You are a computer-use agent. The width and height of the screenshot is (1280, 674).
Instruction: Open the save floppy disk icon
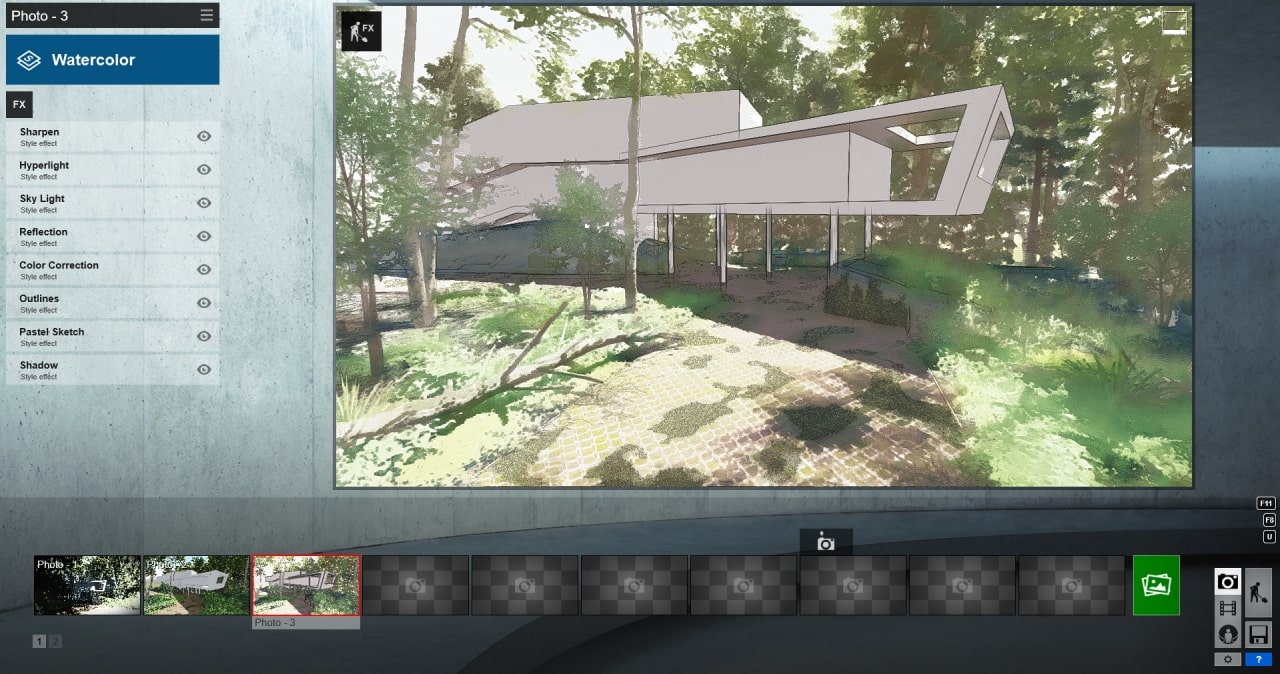tap(1258, 634)
